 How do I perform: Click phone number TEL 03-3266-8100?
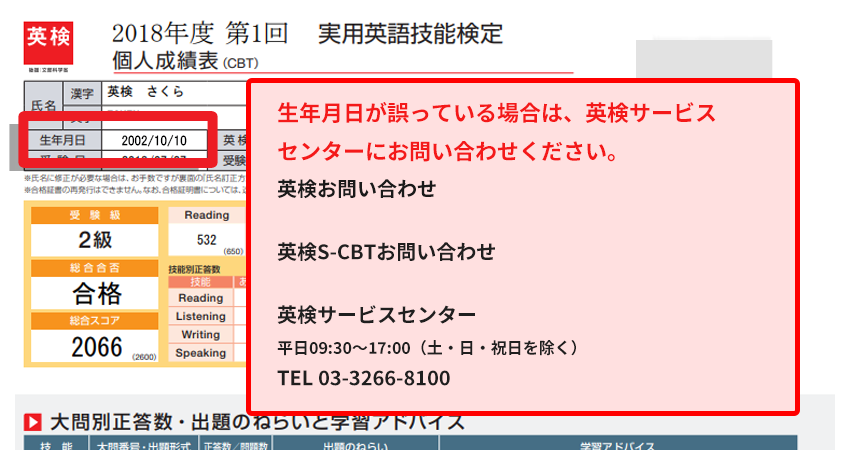[x=364, y=378]
